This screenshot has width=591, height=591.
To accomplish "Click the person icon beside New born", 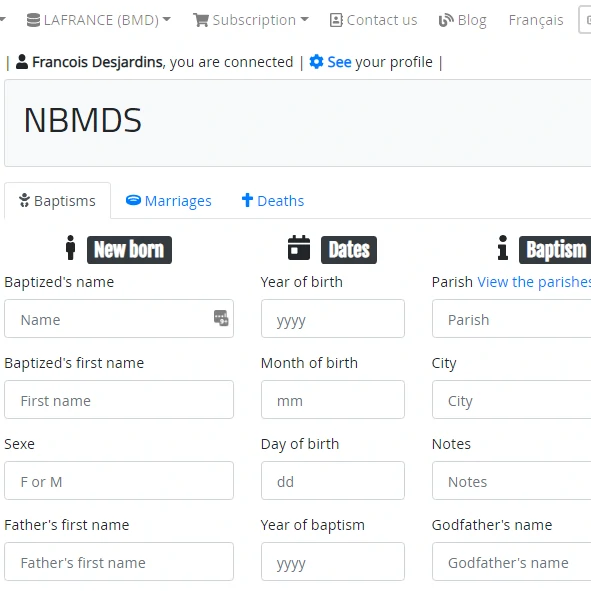I will (x=70, y=248).
